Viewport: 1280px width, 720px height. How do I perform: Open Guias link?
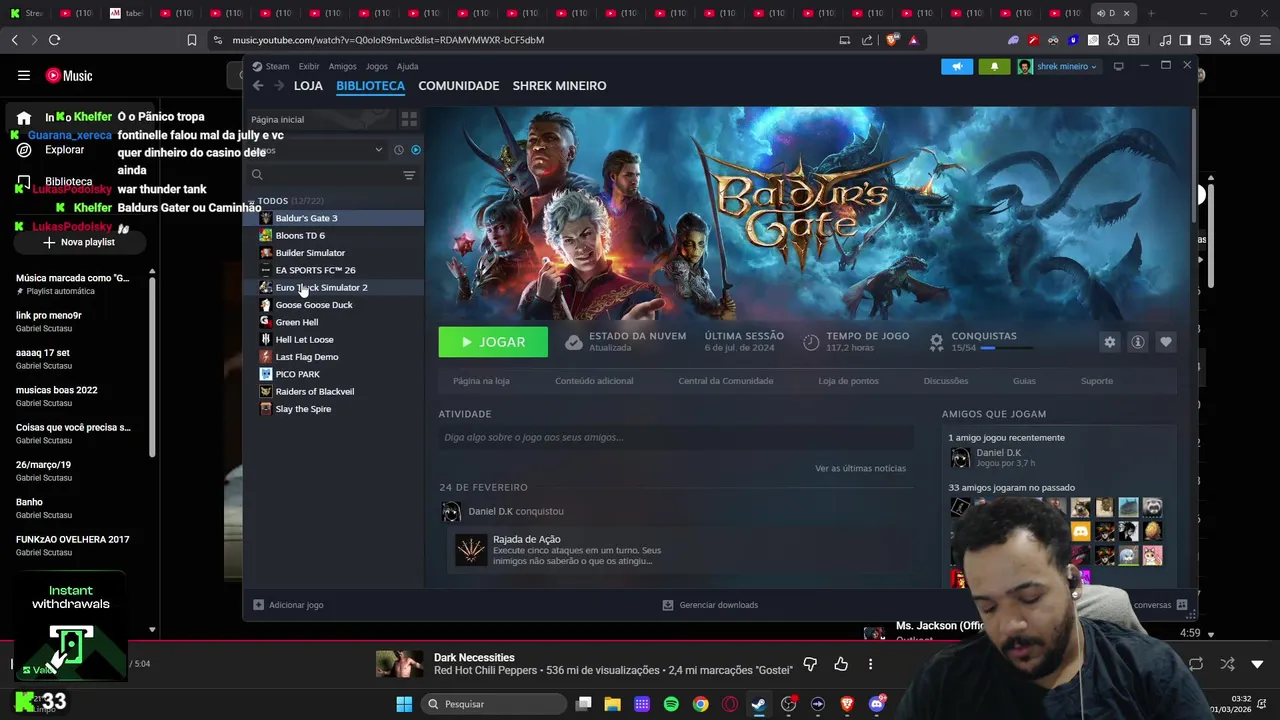click(x=1024, y=381)
